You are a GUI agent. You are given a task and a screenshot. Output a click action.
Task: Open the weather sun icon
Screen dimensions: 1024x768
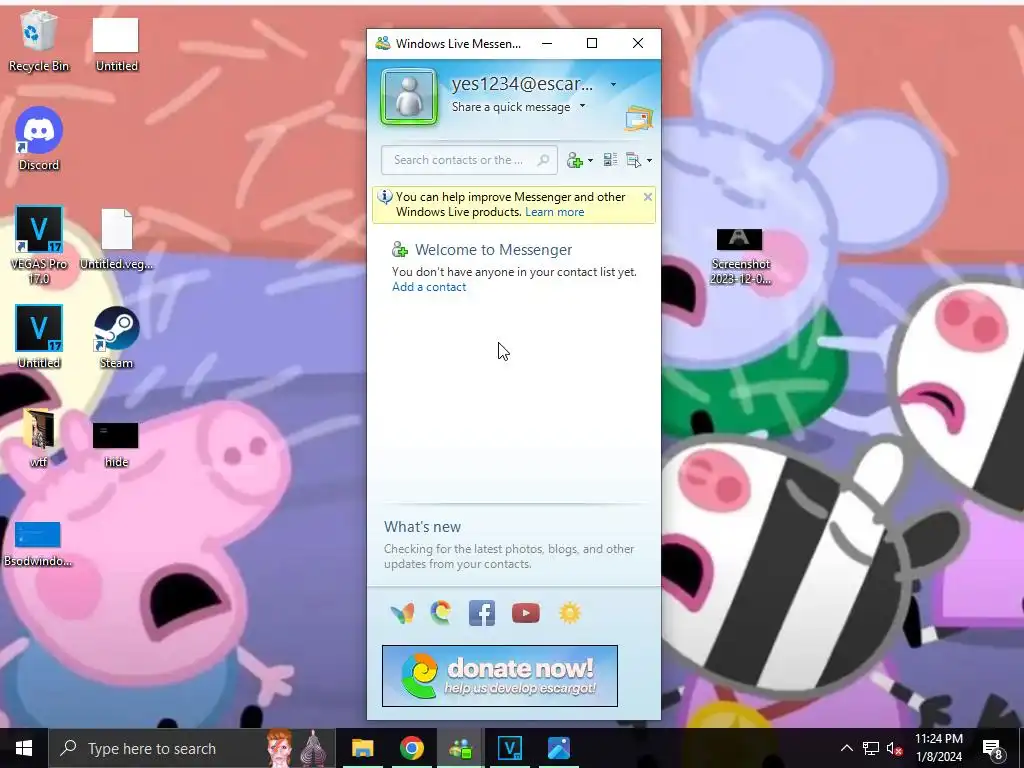pos(569,613)
